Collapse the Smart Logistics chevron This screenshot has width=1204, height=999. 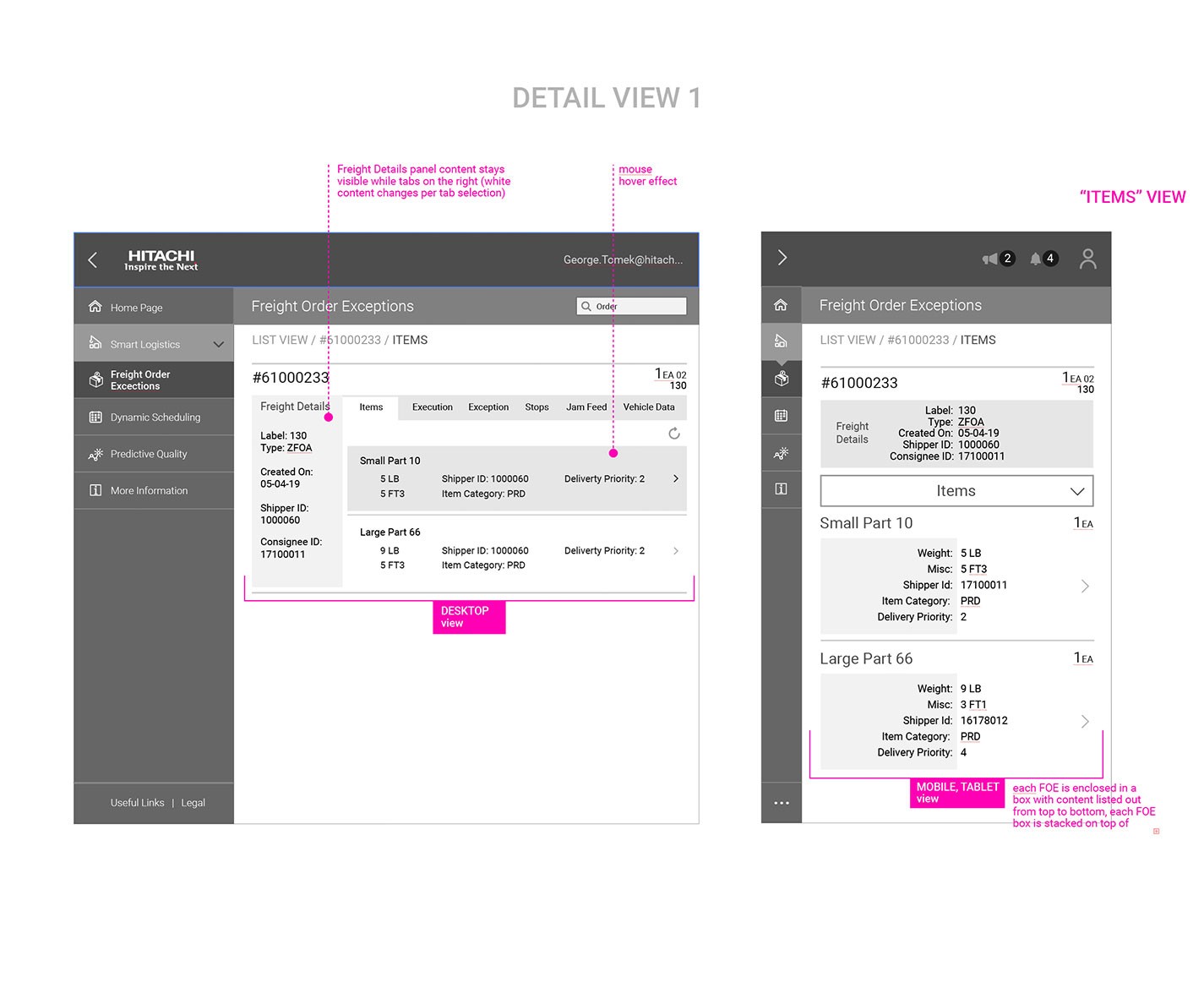pos(219,344)
